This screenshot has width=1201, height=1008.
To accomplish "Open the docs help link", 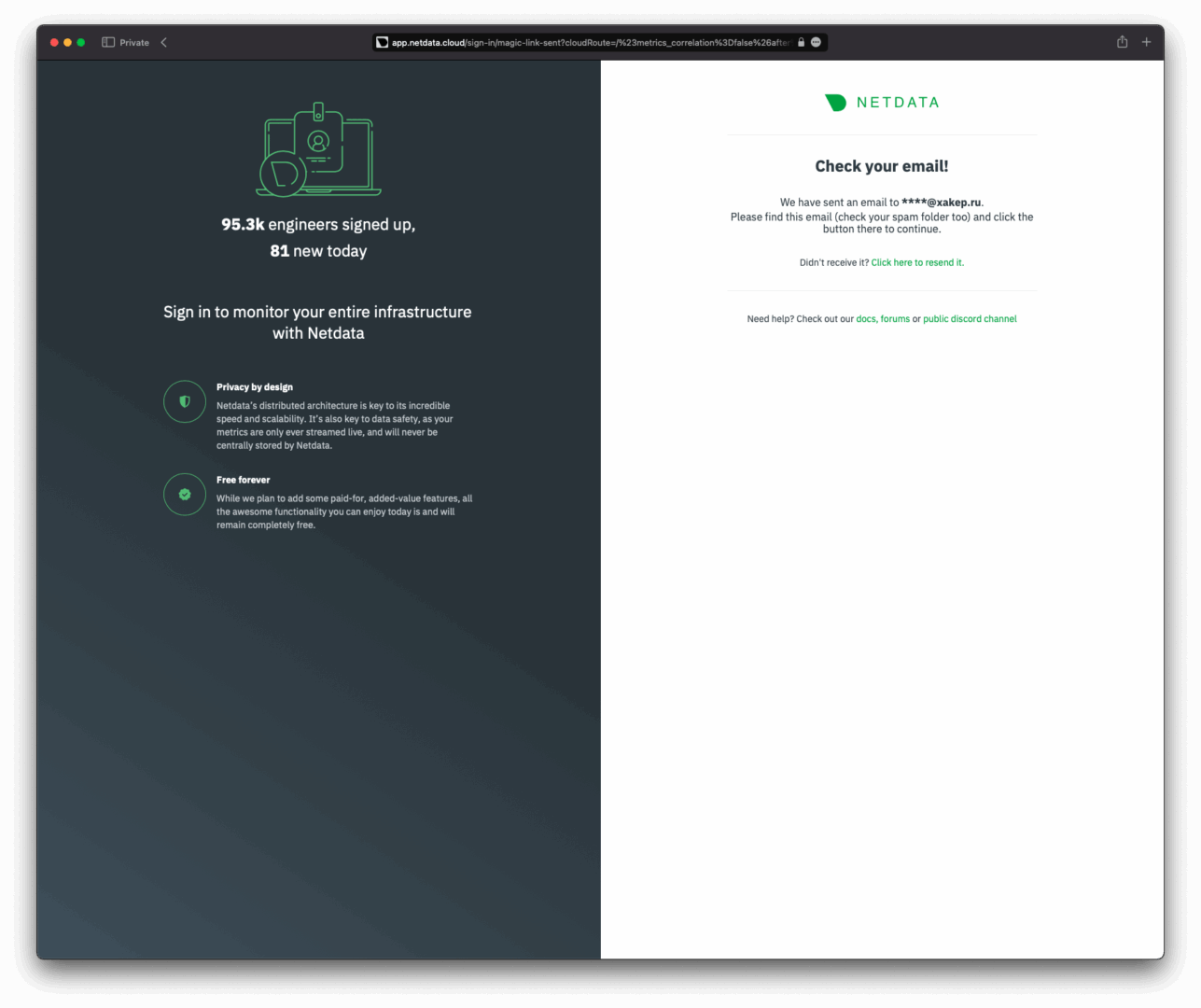I will pyautogui.click(x=866, y=319).
